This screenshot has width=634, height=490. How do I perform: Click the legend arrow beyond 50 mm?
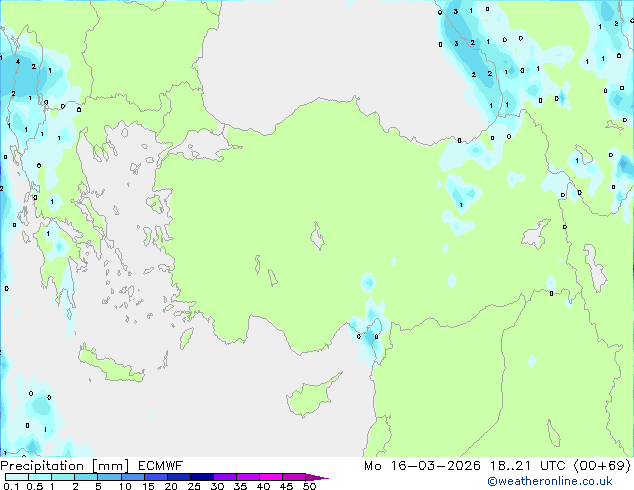click(x=317, y=477)
